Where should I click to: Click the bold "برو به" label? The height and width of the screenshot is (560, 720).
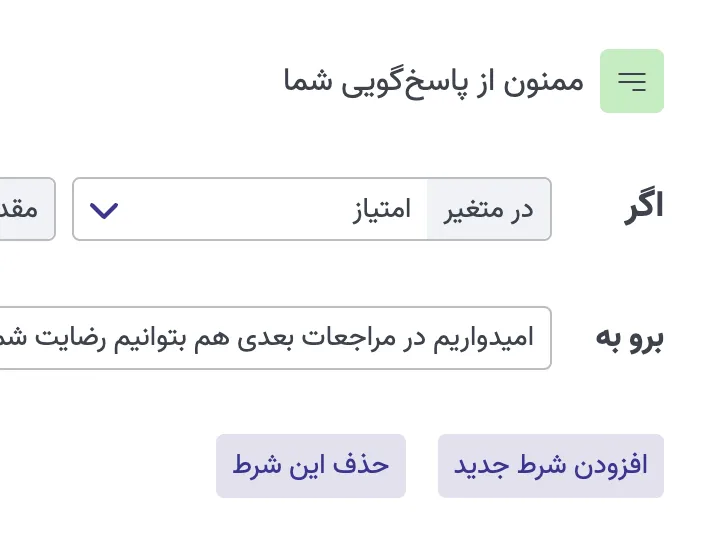(630, 338)
